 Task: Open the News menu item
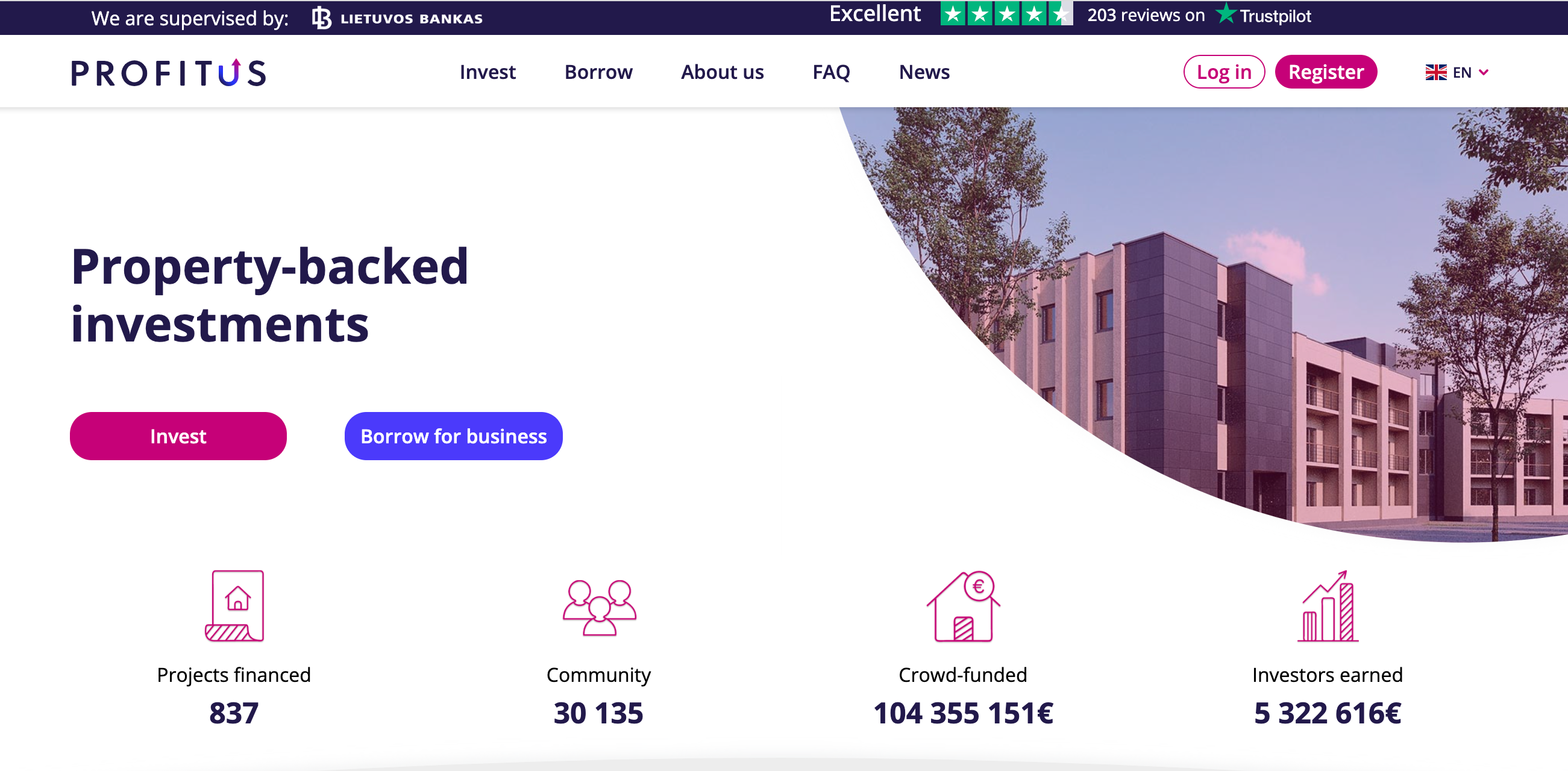pos(924,72)
